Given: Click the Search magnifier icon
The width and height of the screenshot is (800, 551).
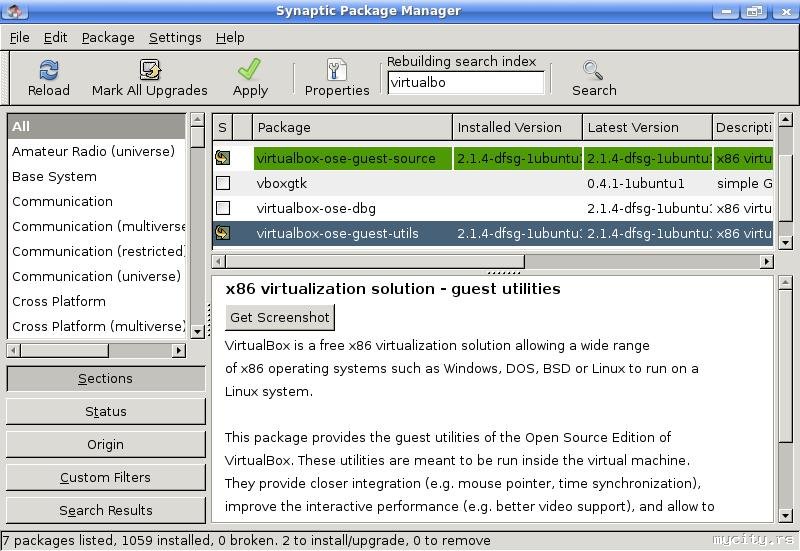Looking at the screenshot, I should tap(593, 70).
